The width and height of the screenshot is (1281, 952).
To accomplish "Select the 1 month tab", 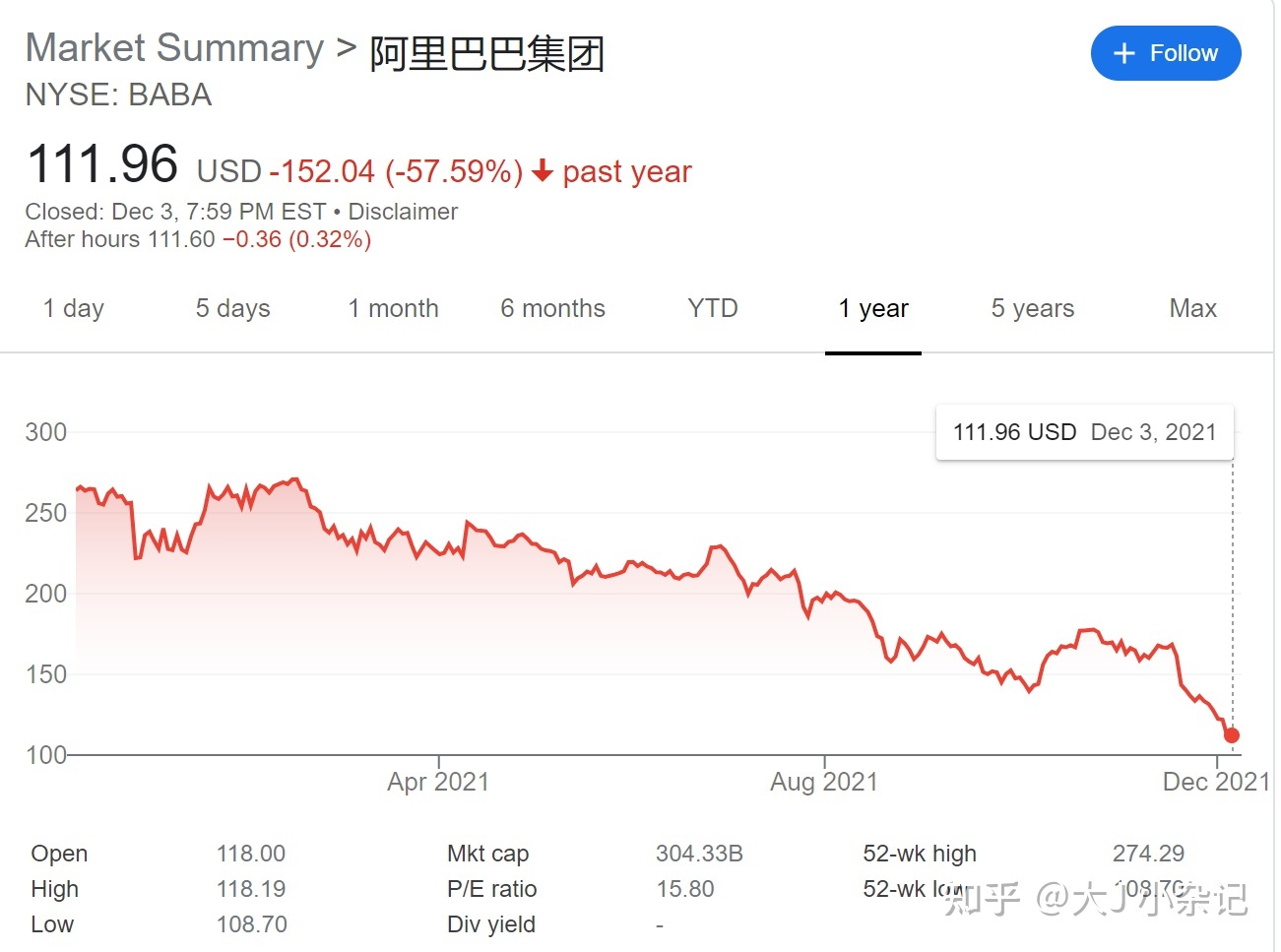I will click(x=393, y=308).
